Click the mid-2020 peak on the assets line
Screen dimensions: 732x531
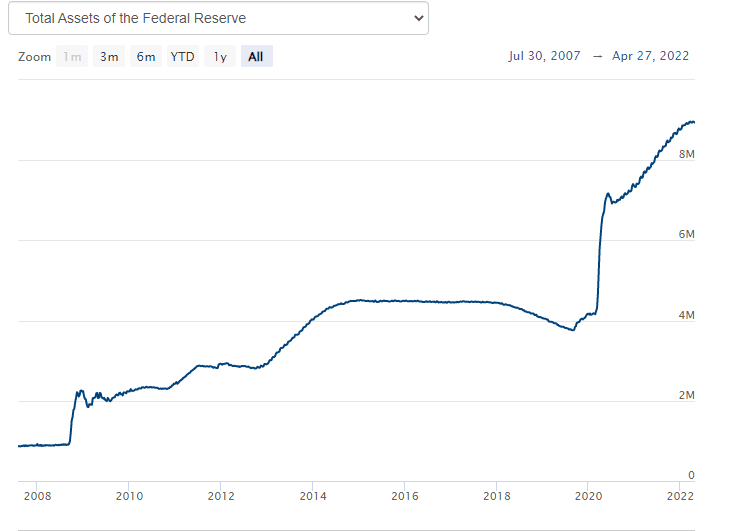[608, 194]
